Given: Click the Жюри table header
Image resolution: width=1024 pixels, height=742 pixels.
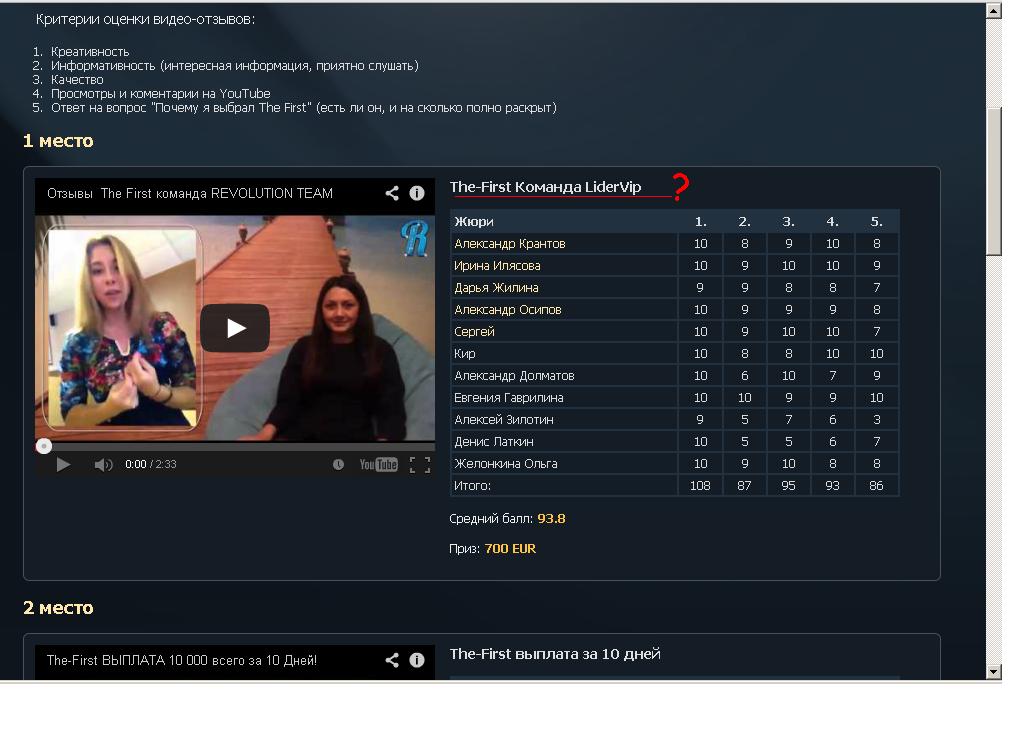Looking at the screenshot, I should point(473,221).
